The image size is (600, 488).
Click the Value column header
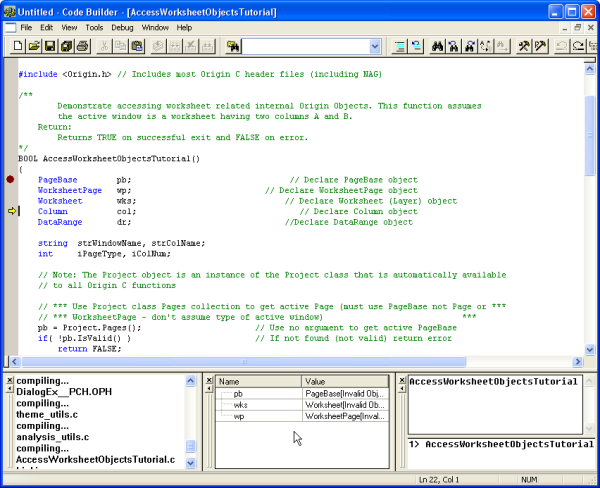[344, 381]
